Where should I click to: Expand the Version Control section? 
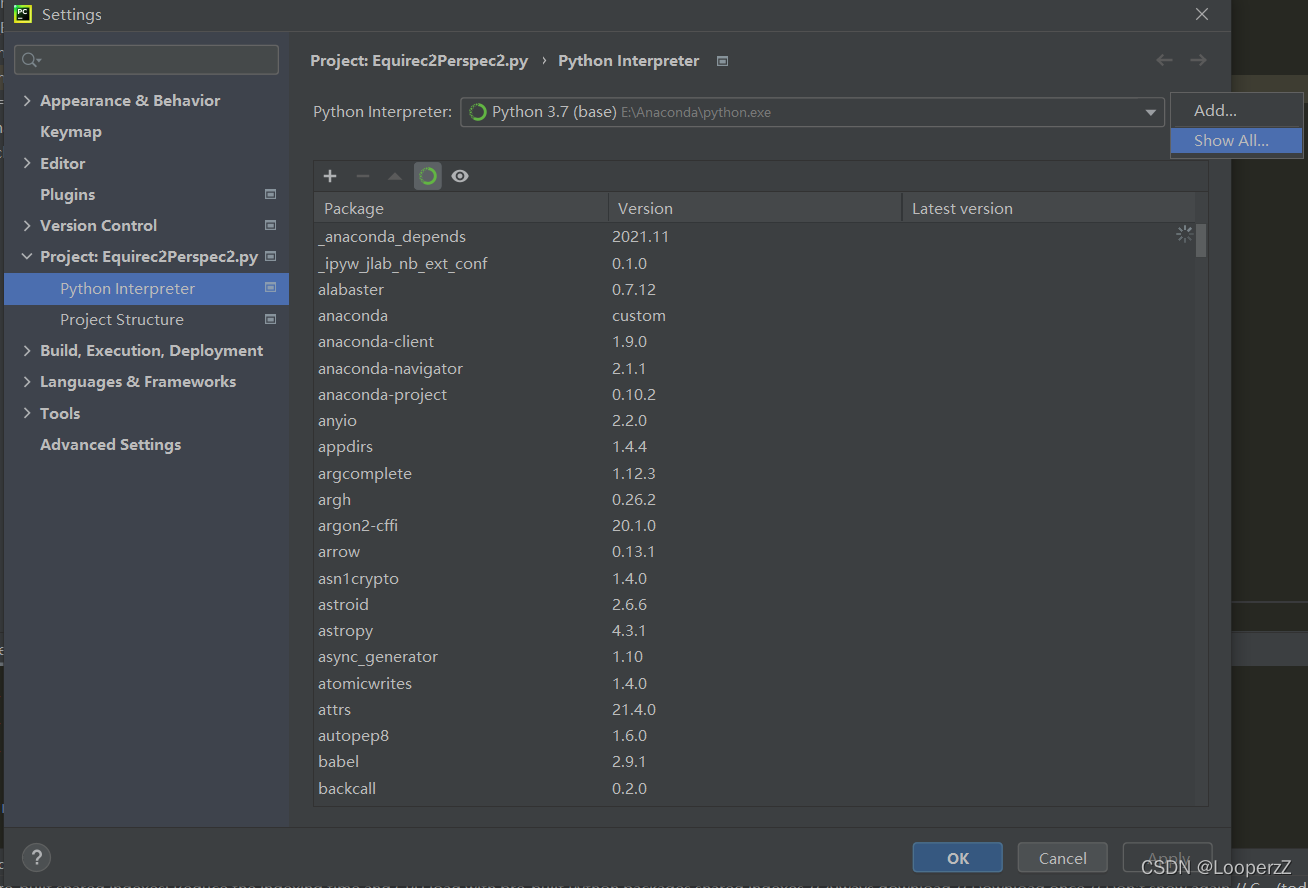pyautogui.click(x=27, y=226)
